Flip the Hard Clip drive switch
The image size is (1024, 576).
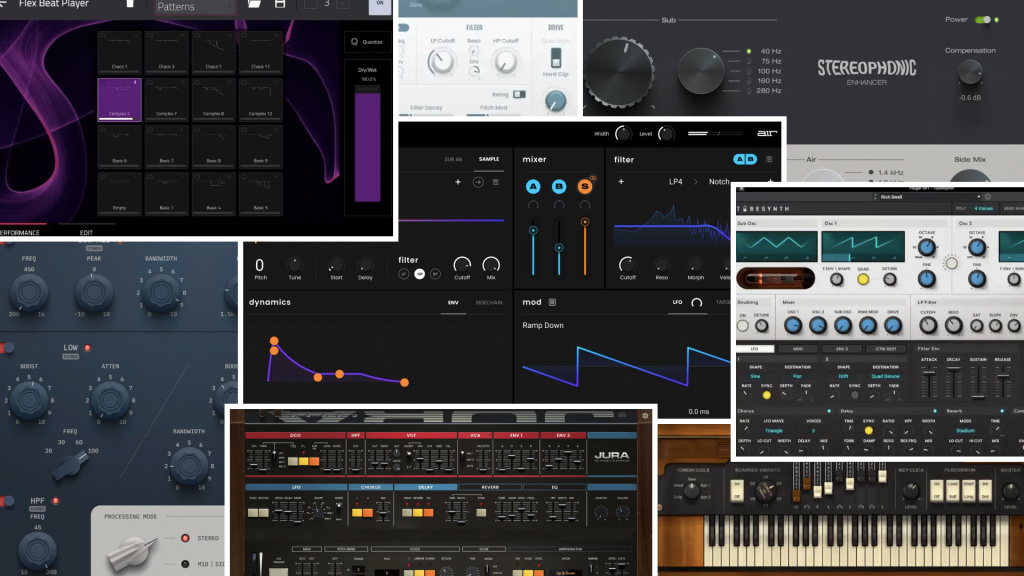[x=556, y=58]
